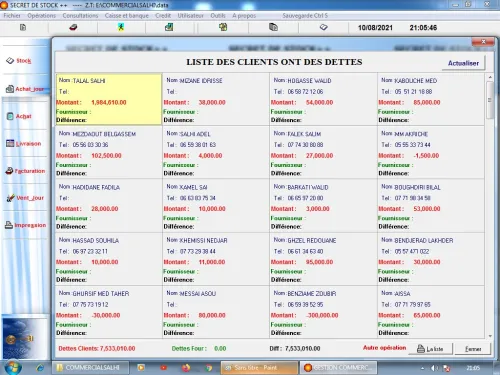The height and width of the screenshot is (375, 500).
Task: Select the MIZANE IDRISSE client card
Action: pyautogui.click(x=216, y=99)
